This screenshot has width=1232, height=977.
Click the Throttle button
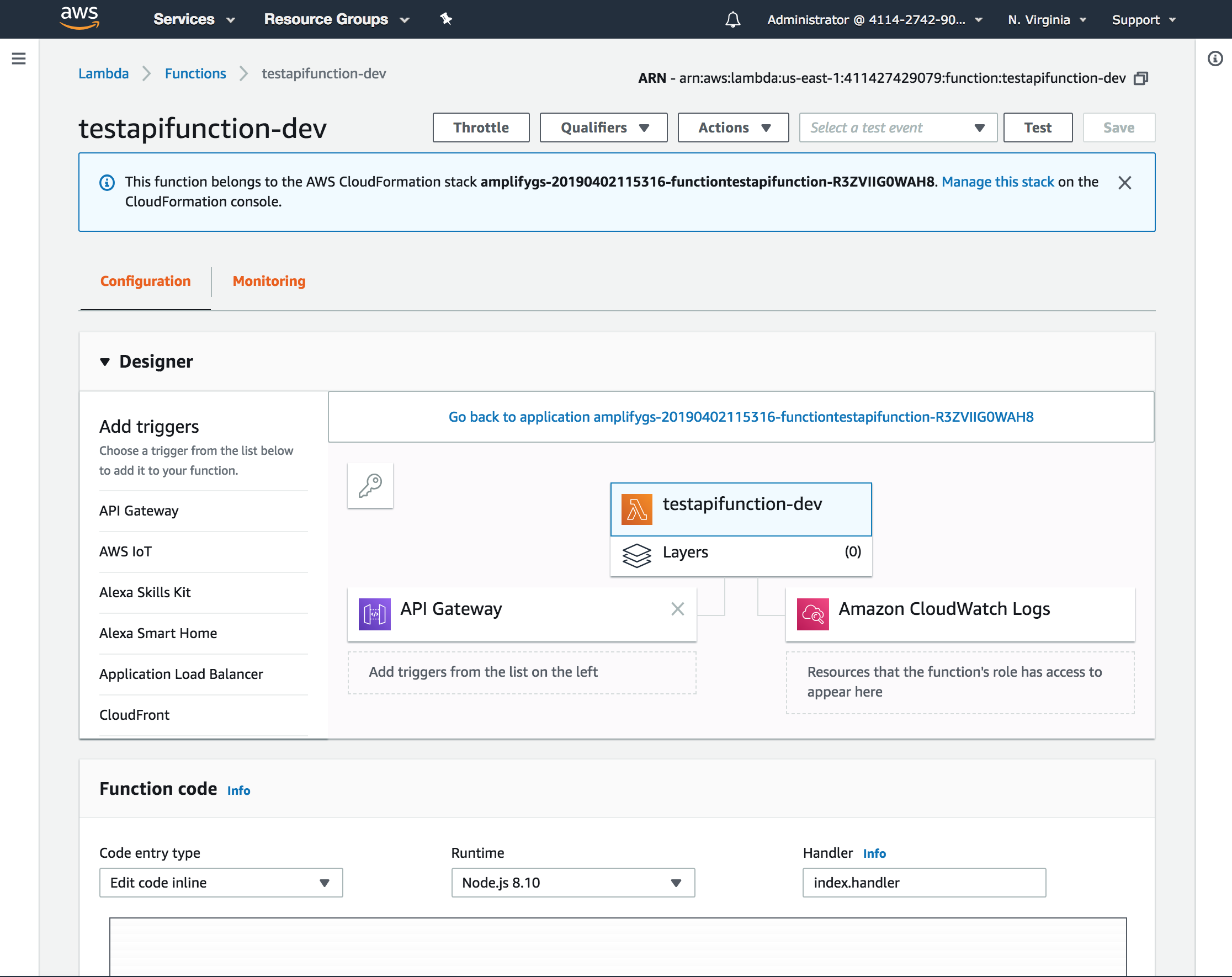(481, 128)
